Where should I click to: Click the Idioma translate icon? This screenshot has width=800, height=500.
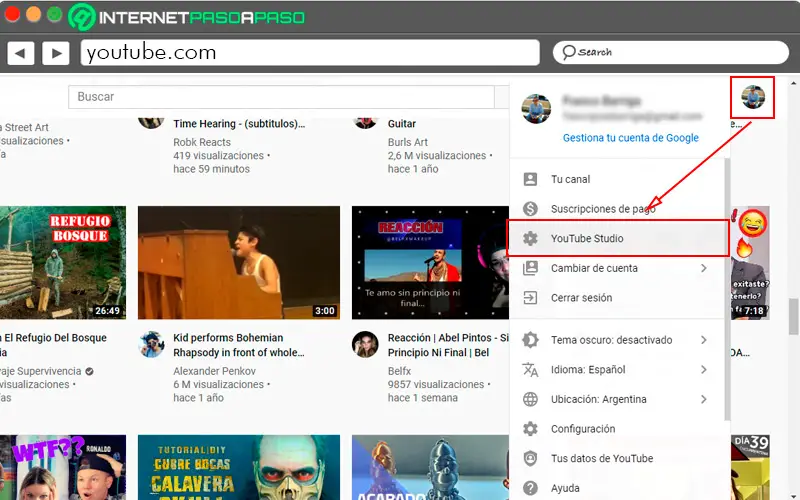[530, 369]
